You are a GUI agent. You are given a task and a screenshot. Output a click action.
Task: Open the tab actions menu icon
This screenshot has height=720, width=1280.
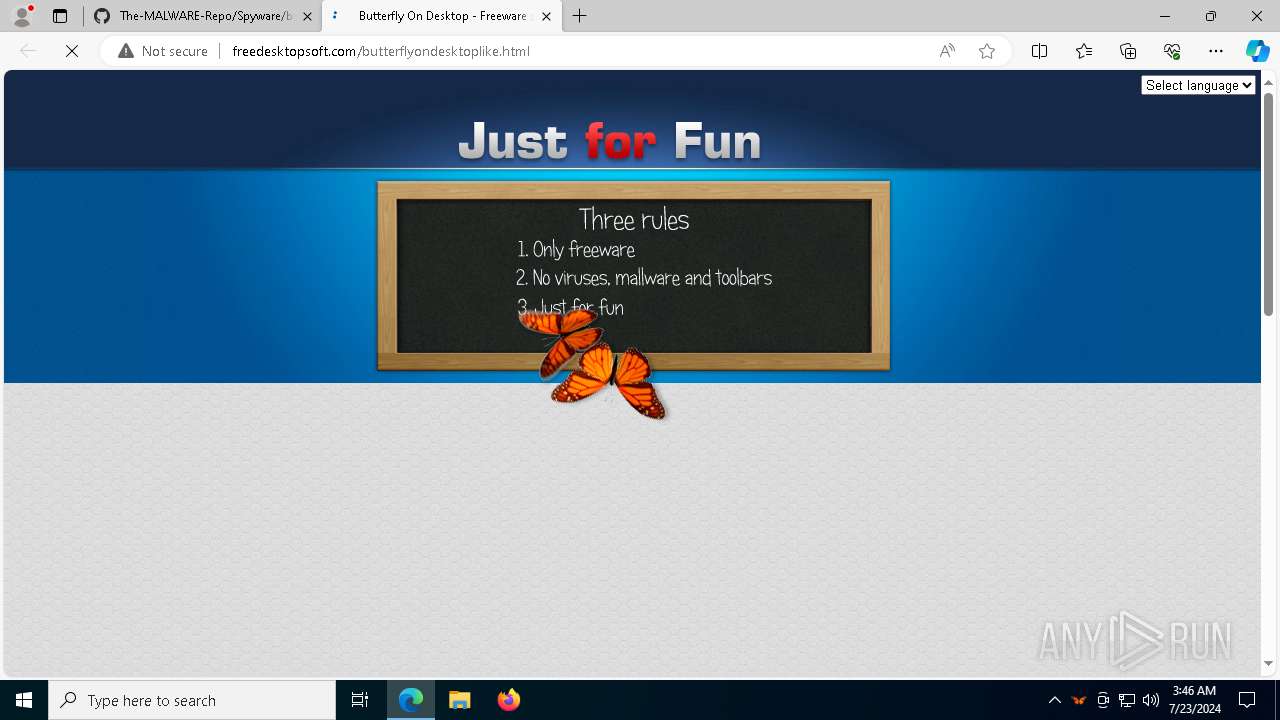click(x=60, y=16)
